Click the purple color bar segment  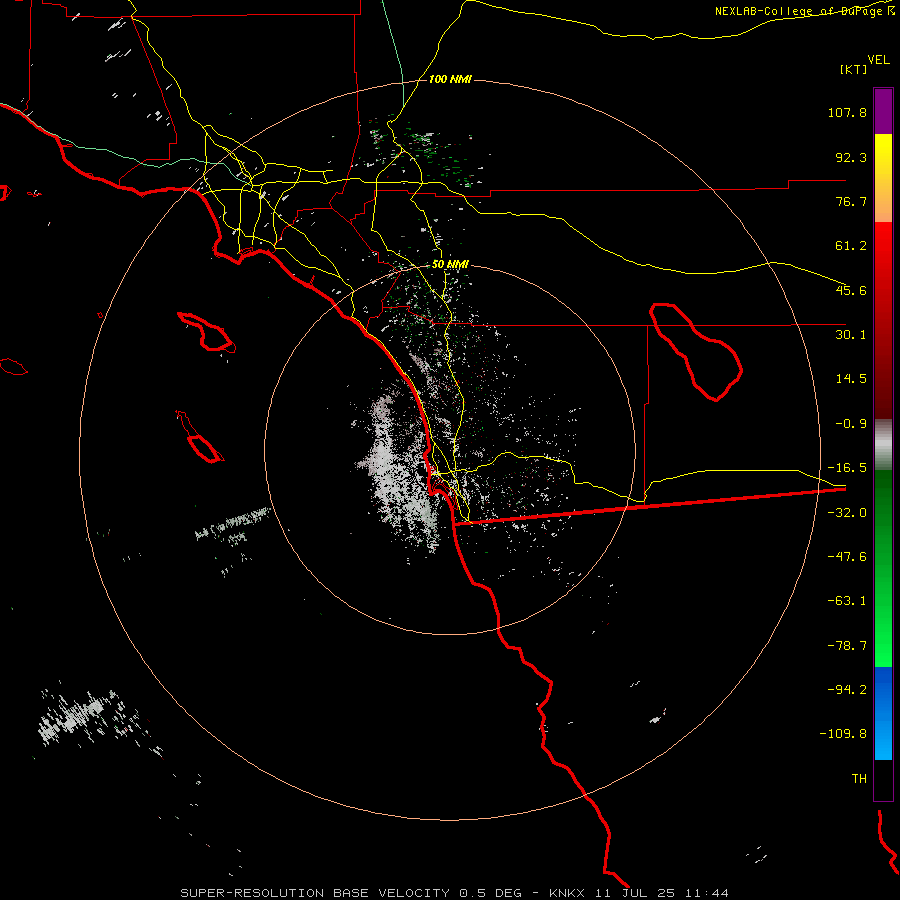(883, 111)
